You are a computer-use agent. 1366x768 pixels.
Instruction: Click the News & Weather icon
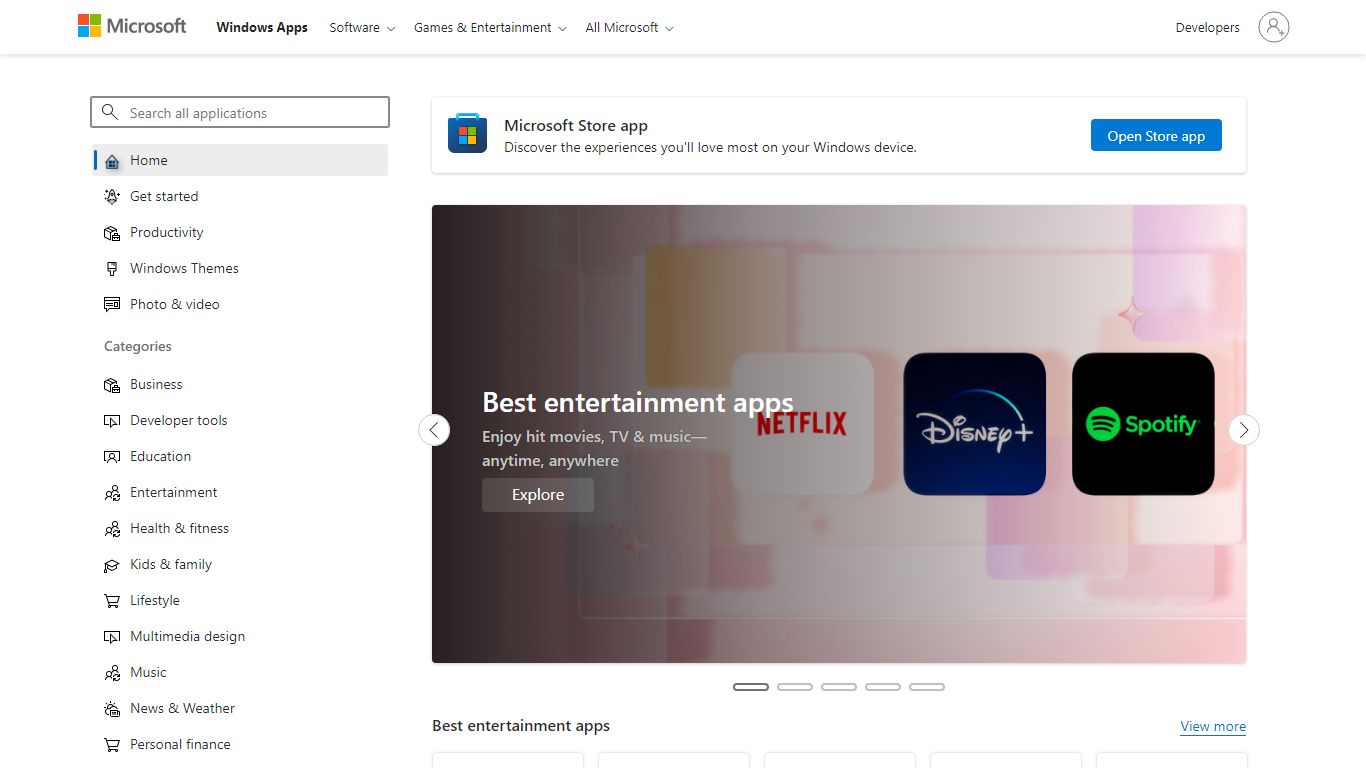(112, 708)
